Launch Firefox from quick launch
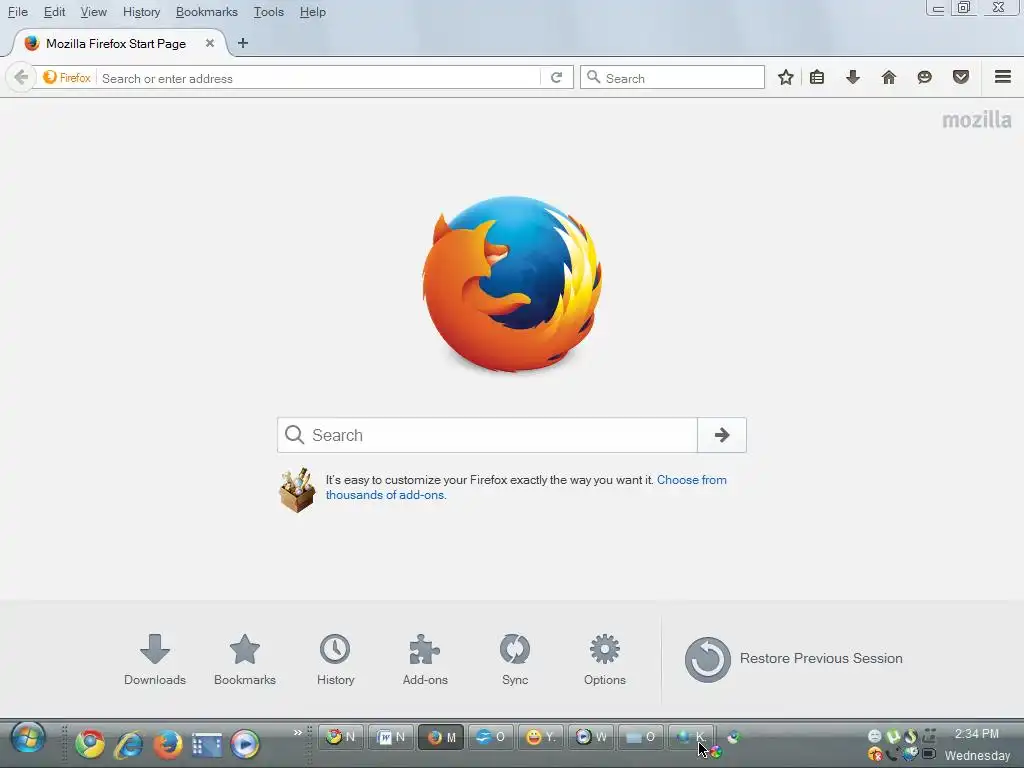 click(168, 743)
